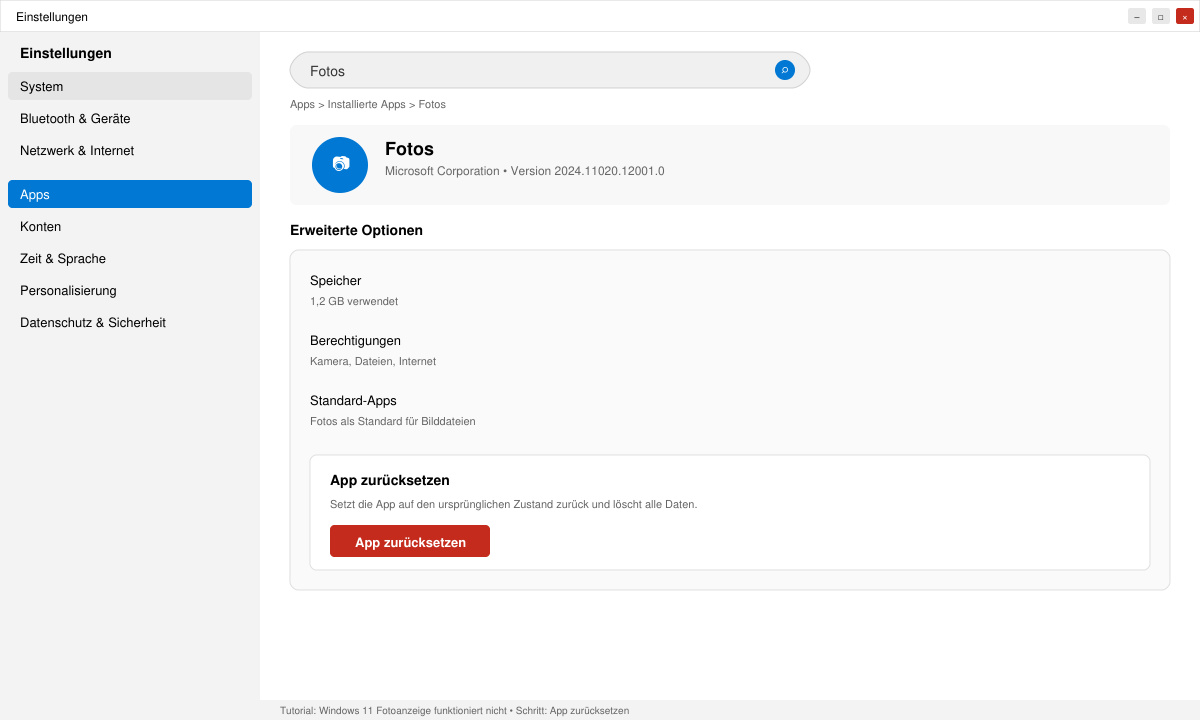Minimize the Einstellungen window

pyautogui.click(x=1137, y=16)
